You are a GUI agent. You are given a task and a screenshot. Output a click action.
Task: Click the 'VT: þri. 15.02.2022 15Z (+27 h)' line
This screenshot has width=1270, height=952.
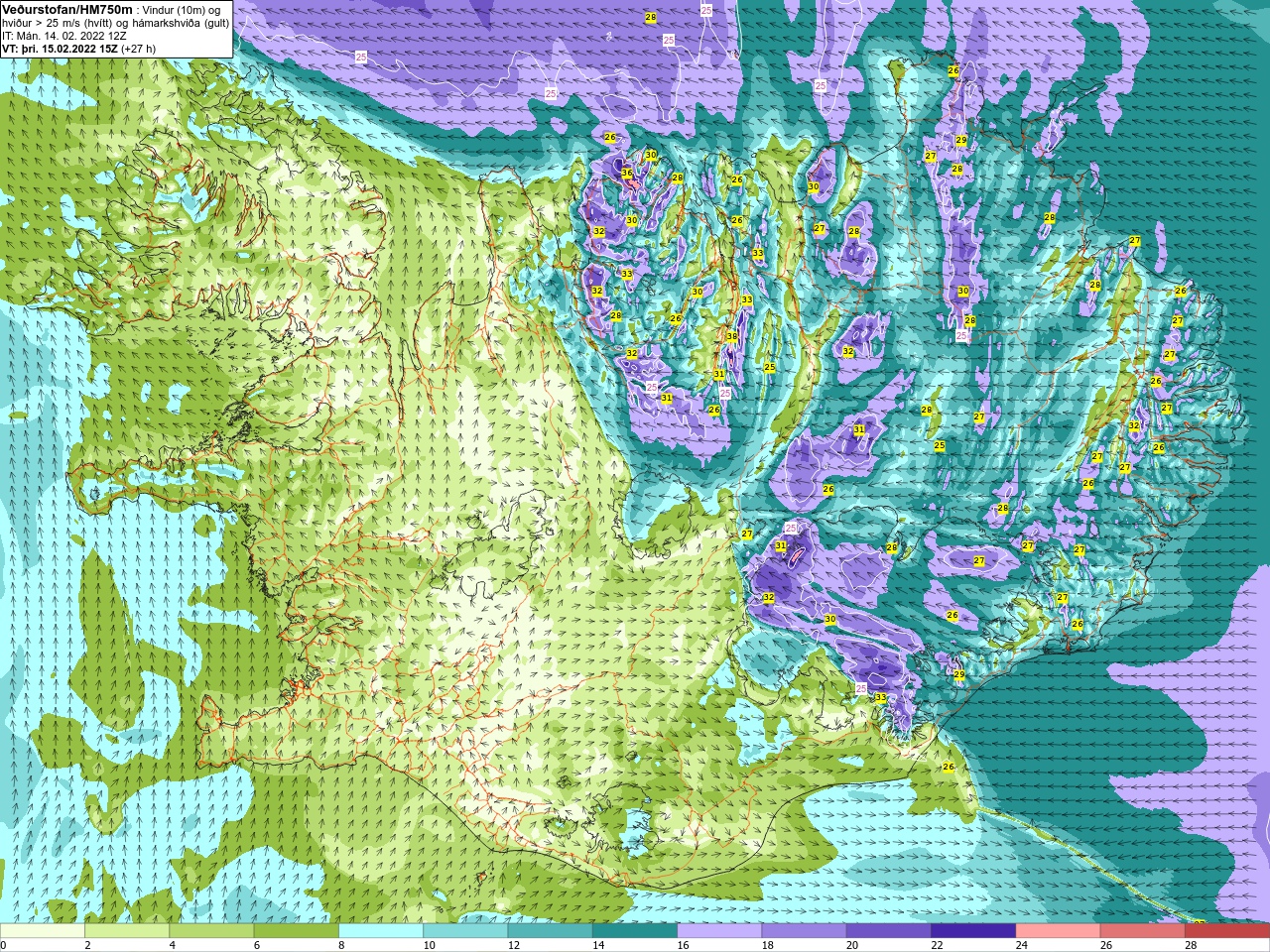(x=79, y=49)
